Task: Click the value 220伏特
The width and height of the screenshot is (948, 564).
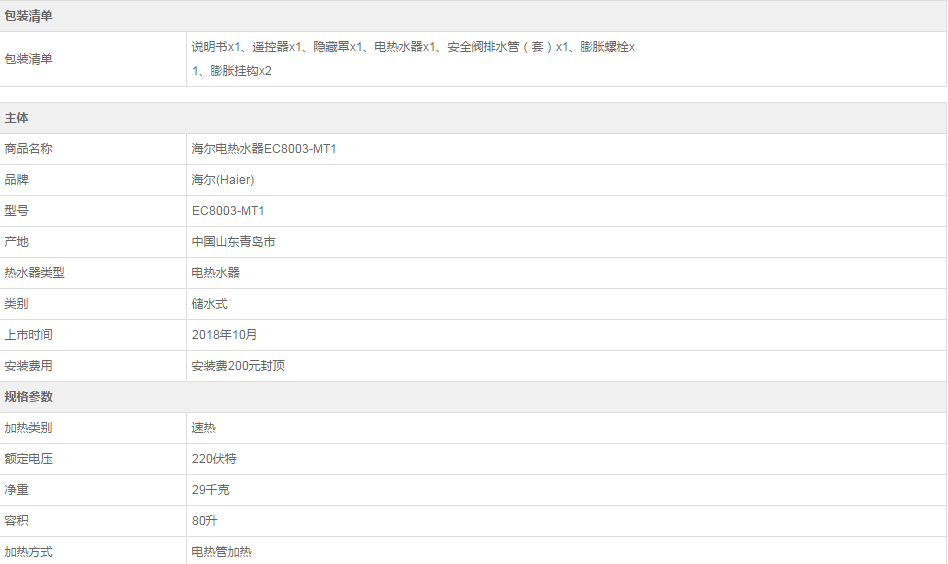Action: coord(214,459)
